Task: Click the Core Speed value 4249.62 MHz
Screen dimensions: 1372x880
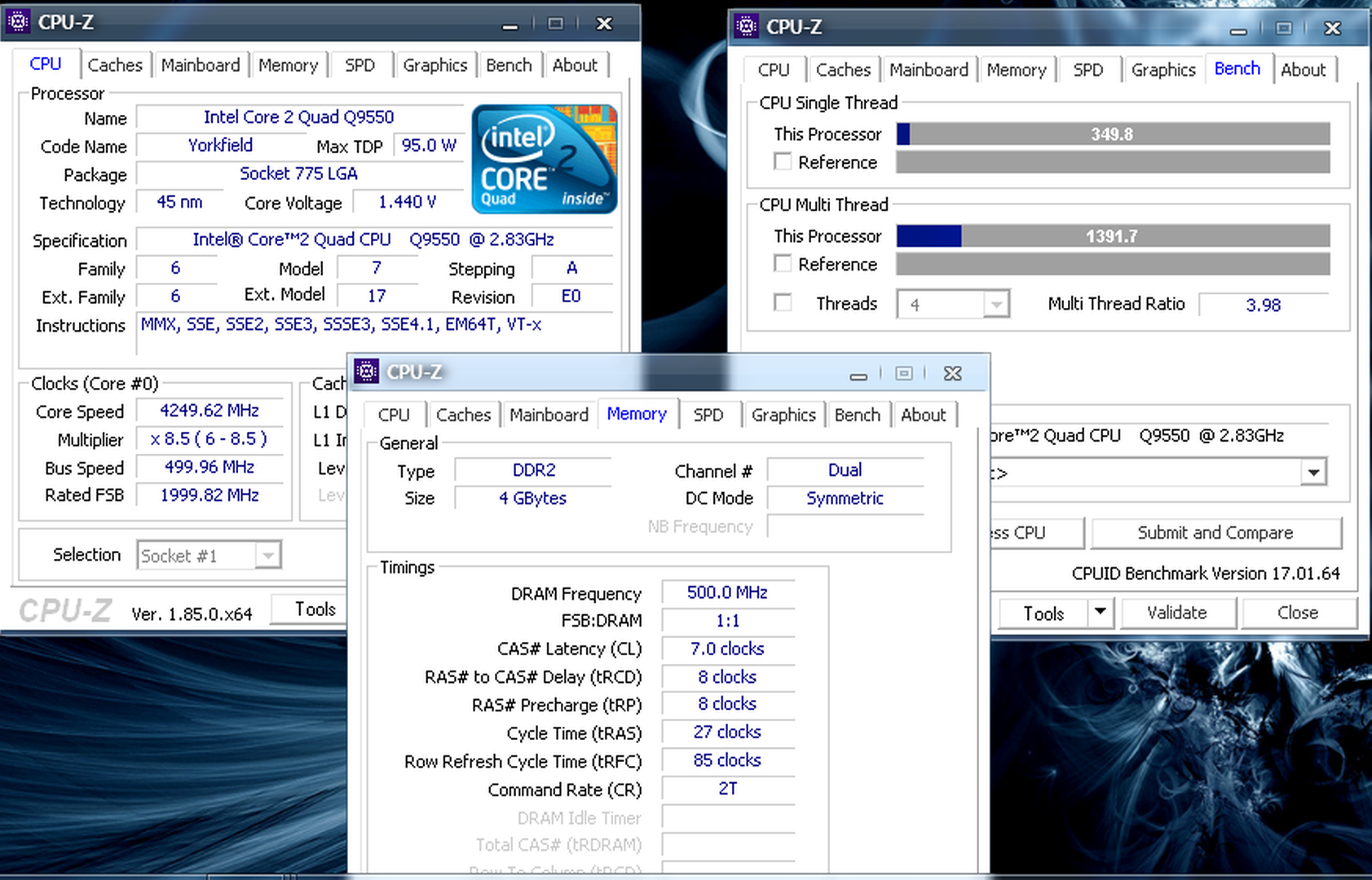Action: tap(210, 411)
